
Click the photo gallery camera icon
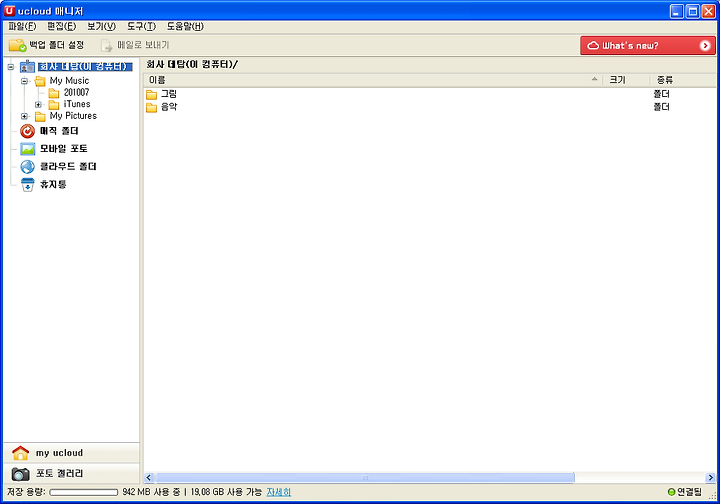click(x=20, y=474)
